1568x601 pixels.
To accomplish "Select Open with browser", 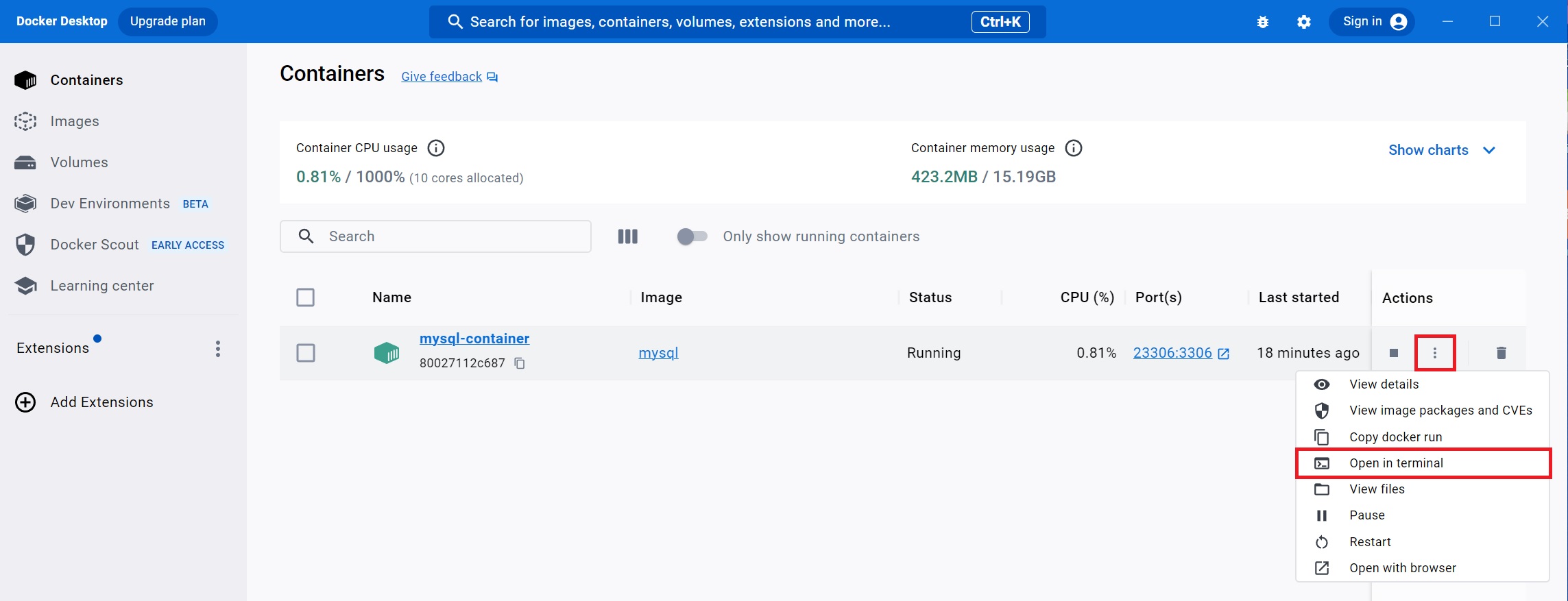I will [x=1423, y=568].
